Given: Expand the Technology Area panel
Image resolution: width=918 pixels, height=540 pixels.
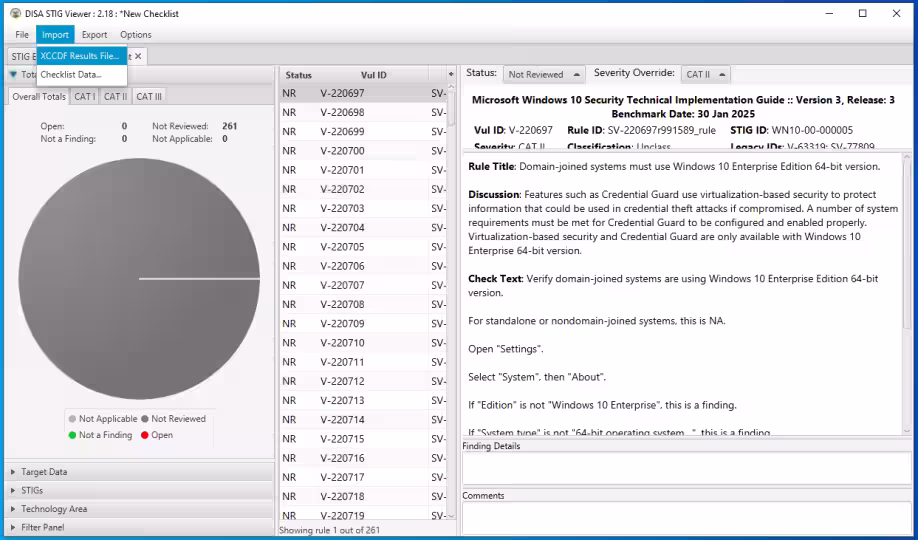Looking at the screenshot, I should 54,509.
